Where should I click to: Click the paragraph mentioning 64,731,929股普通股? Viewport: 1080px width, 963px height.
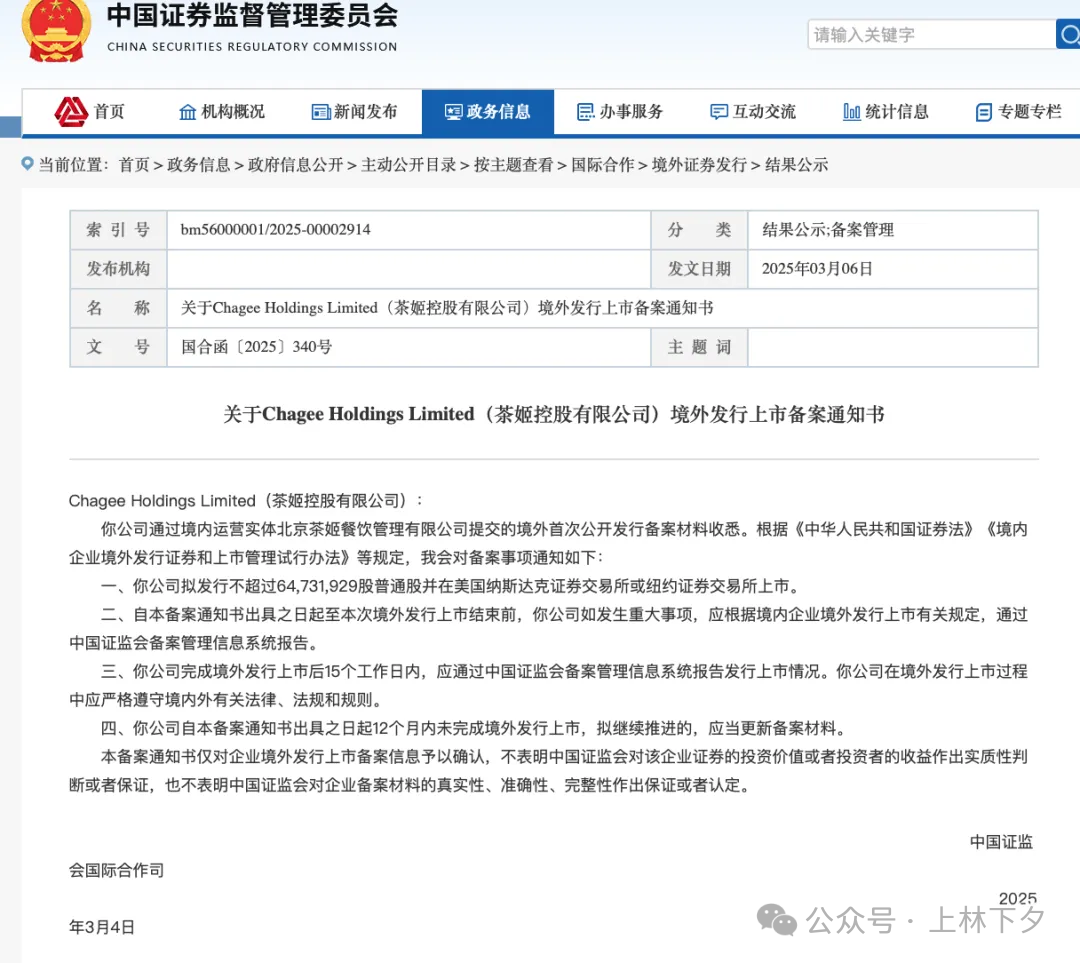pyautogui.click(x=450, y=586)
